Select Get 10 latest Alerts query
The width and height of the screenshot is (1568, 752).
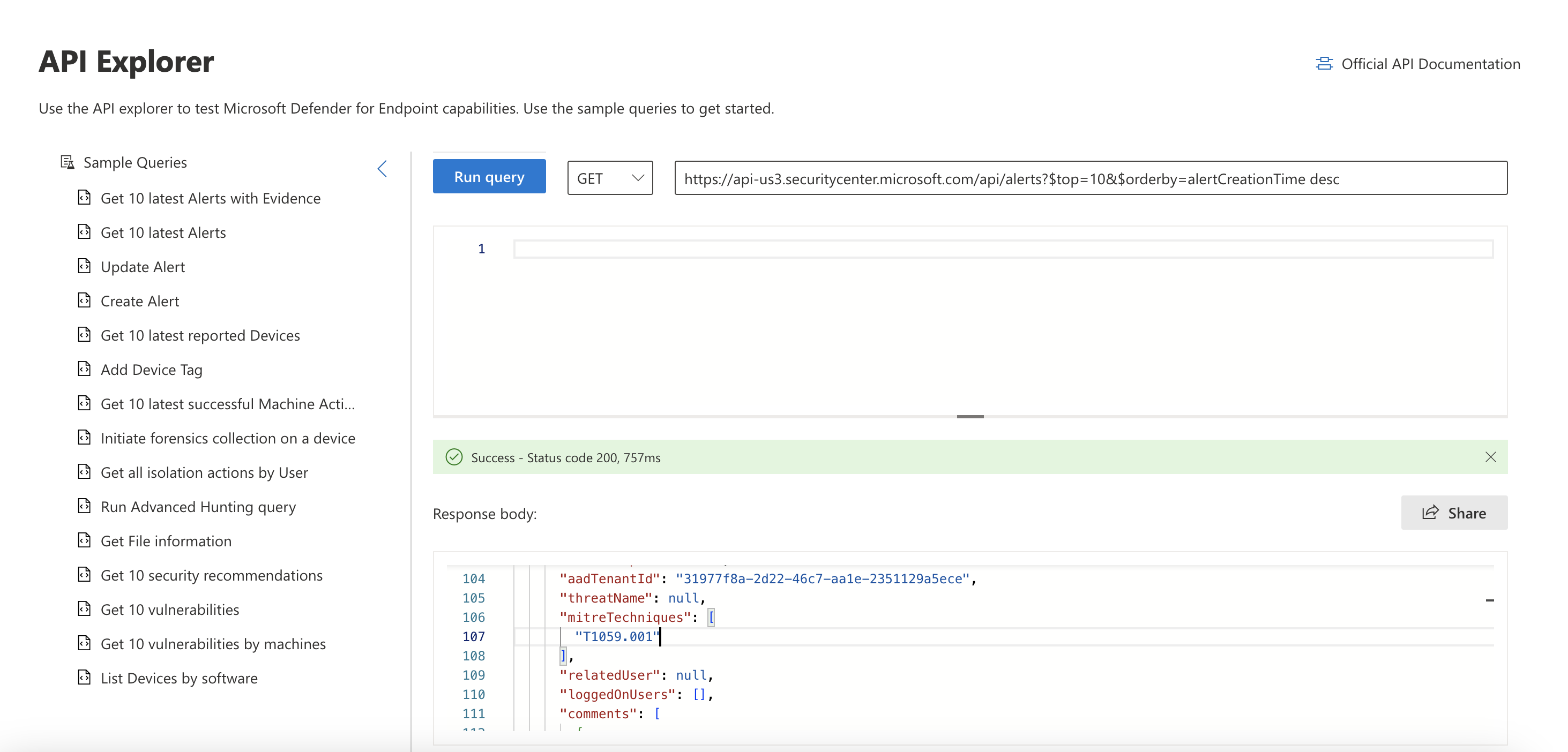tap(163, 231)
